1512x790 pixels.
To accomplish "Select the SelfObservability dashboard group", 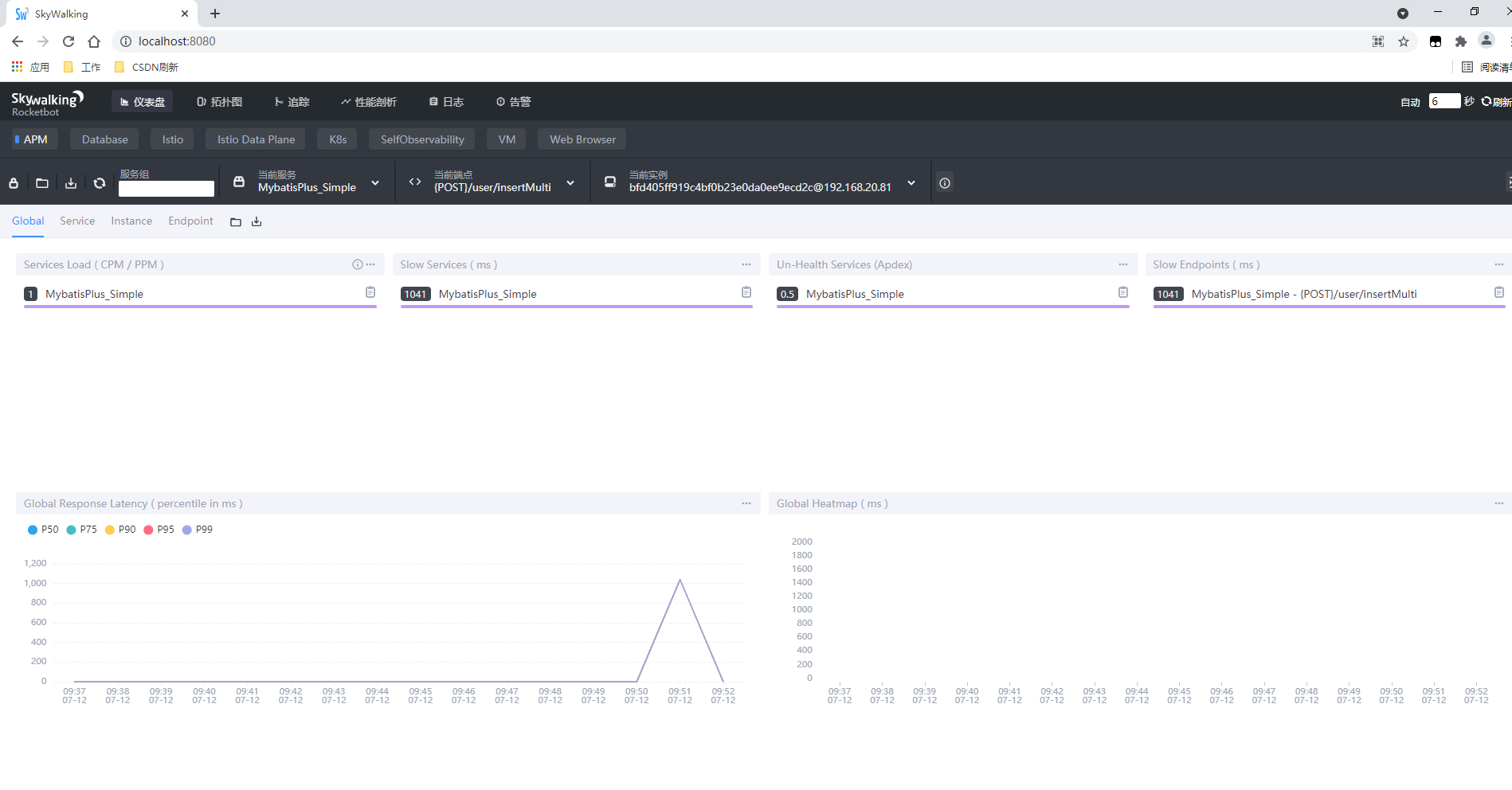I will (x=422, y=139).
